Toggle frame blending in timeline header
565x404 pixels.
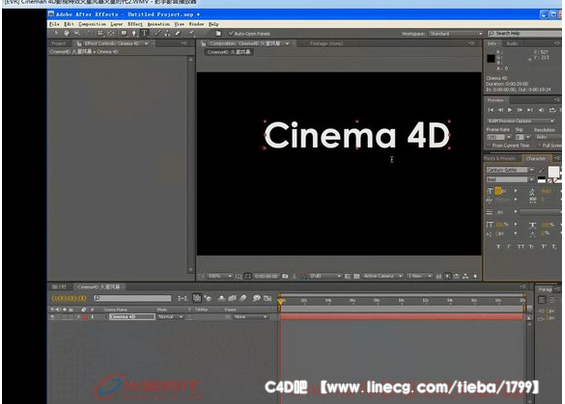pos(232,298)
